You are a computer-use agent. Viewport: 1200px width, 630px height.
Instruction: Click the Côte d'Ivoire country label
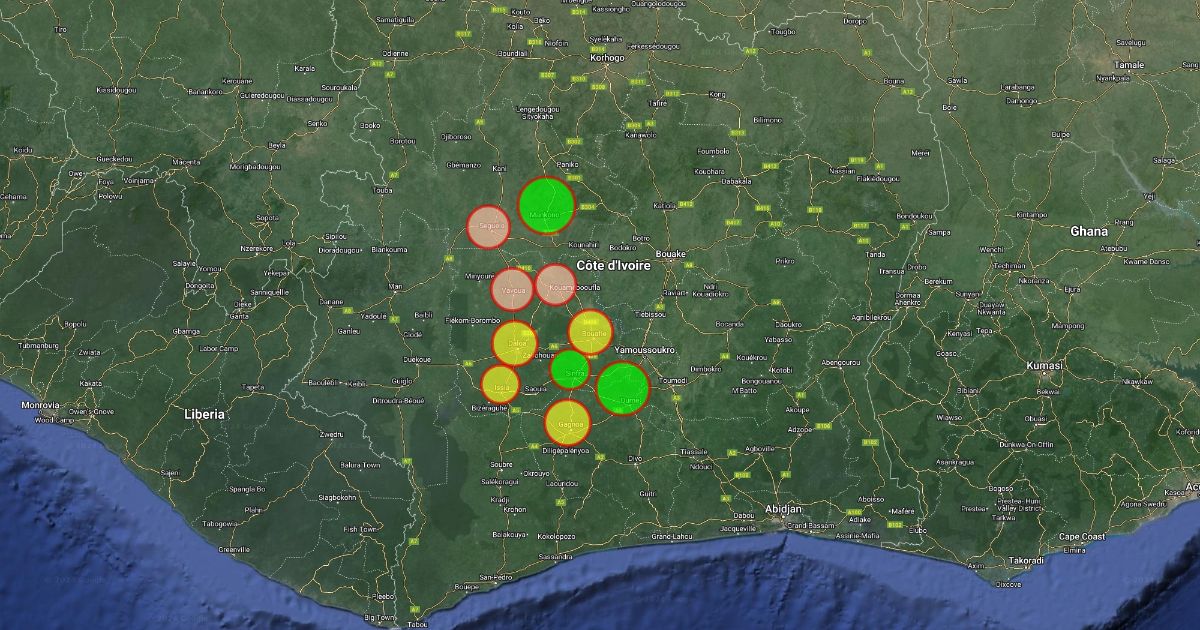click(x=614, y=266)
